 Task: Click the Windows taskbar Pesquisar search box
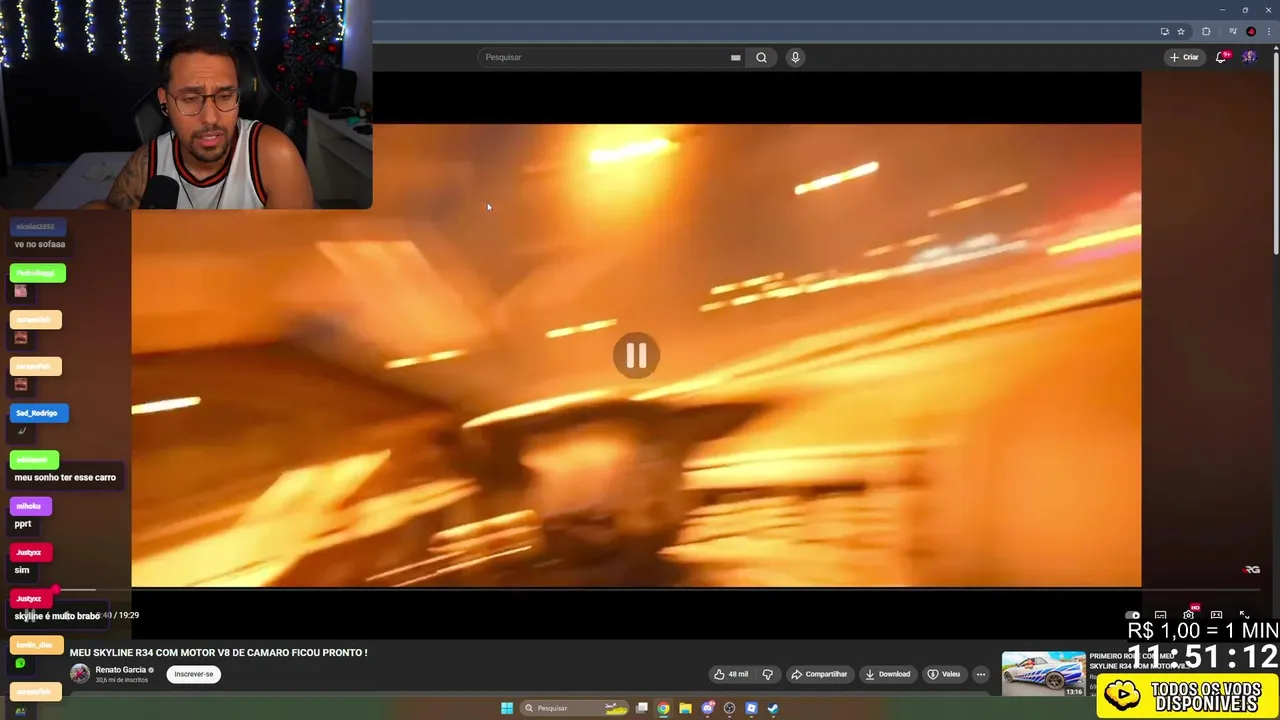click(x=574, y=708)
